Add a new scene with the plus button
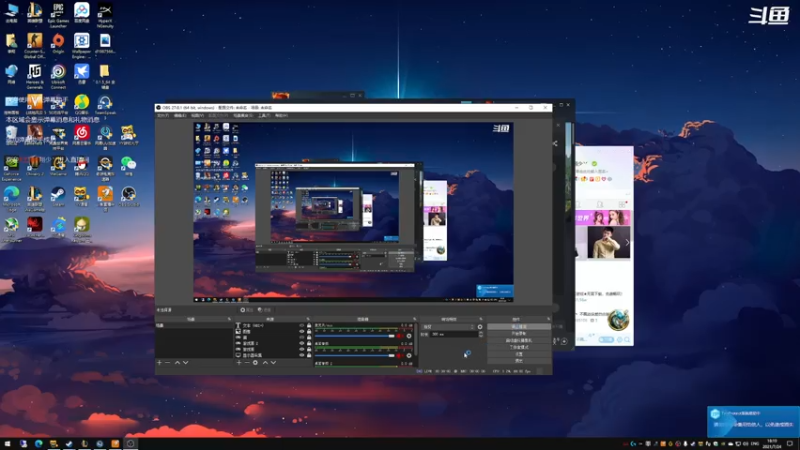This screenshot has width=800, height=450. 159,363
